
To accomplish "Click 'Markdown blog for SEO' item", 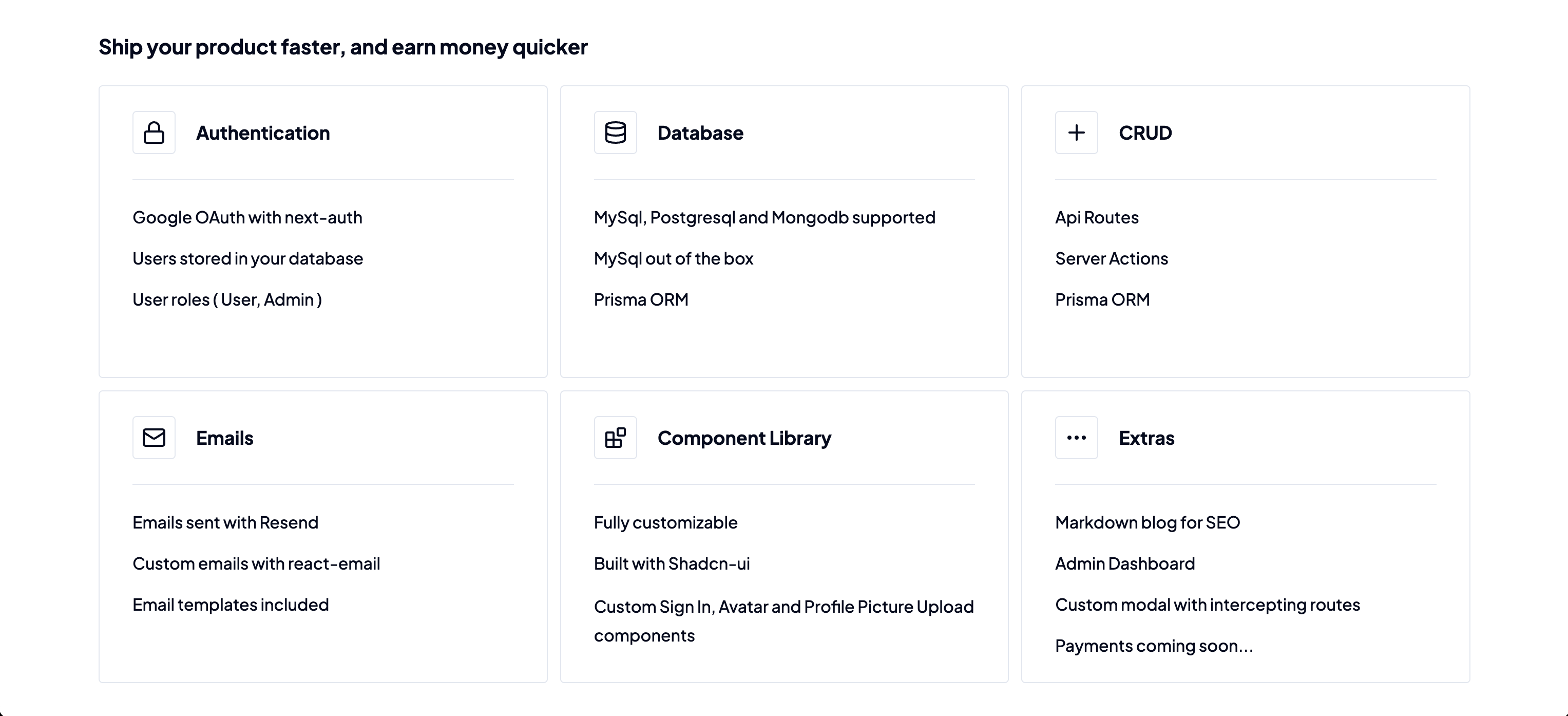I will pos(1148,522).
